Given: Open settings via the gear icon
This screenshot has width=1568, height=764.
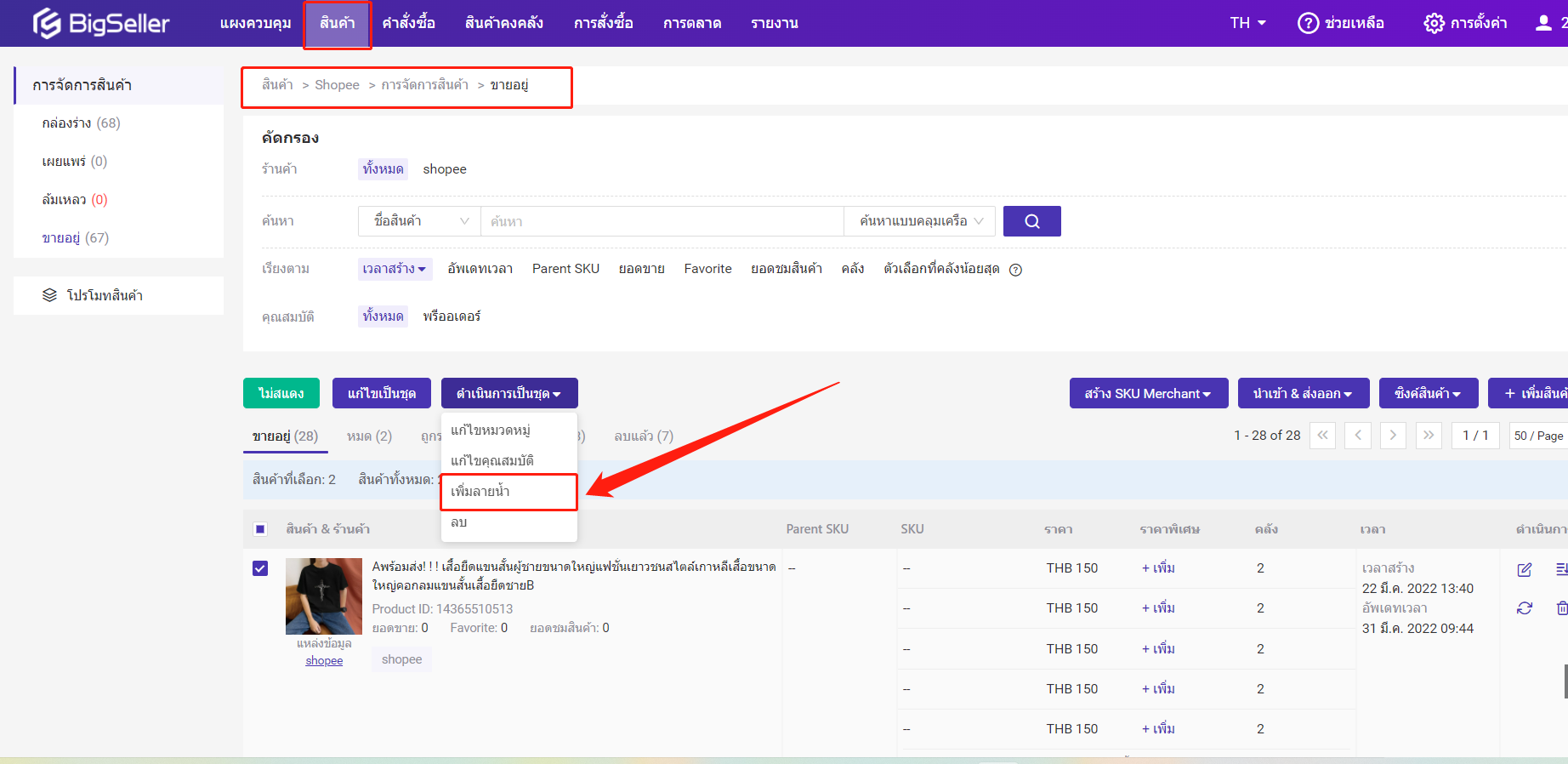Looking at the screenshot, I should point(1434,23).
